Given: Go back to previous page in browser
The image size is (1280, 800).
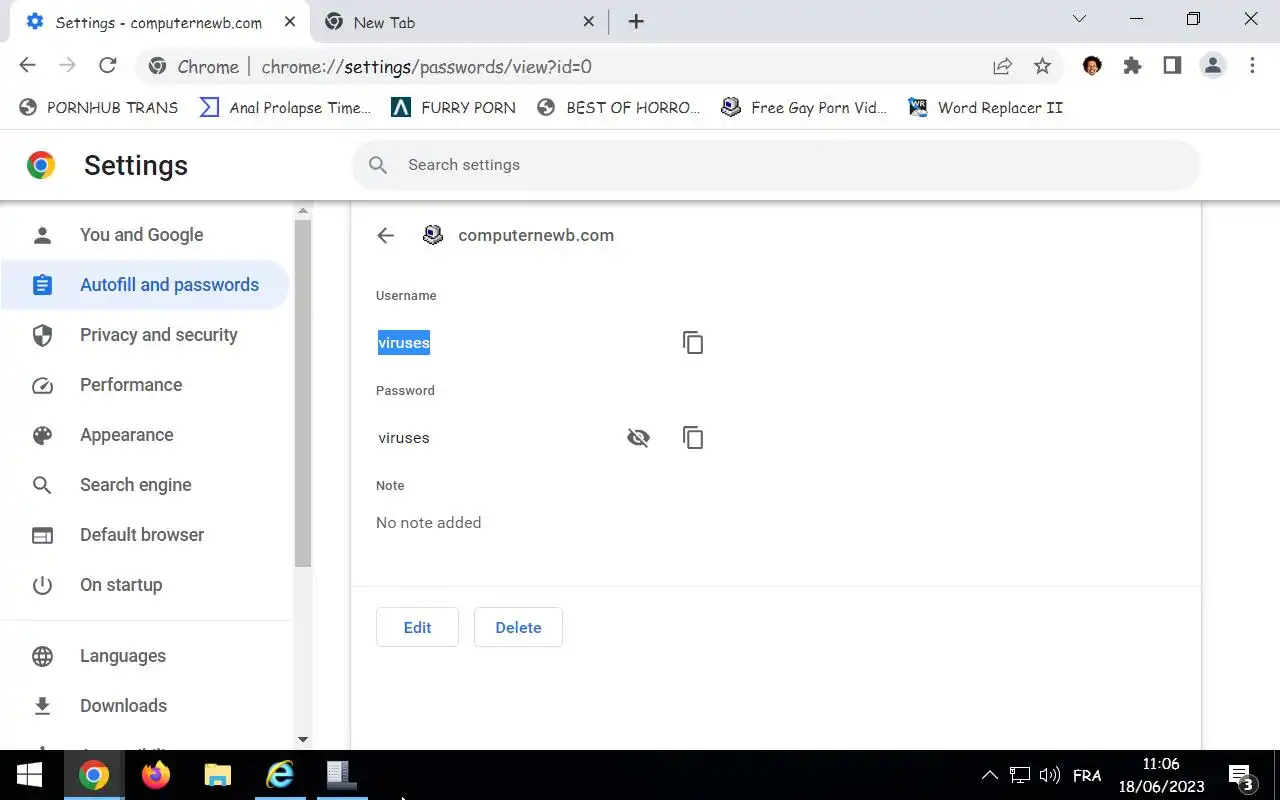Looking at the screenshot, I should tap(27, 66).
